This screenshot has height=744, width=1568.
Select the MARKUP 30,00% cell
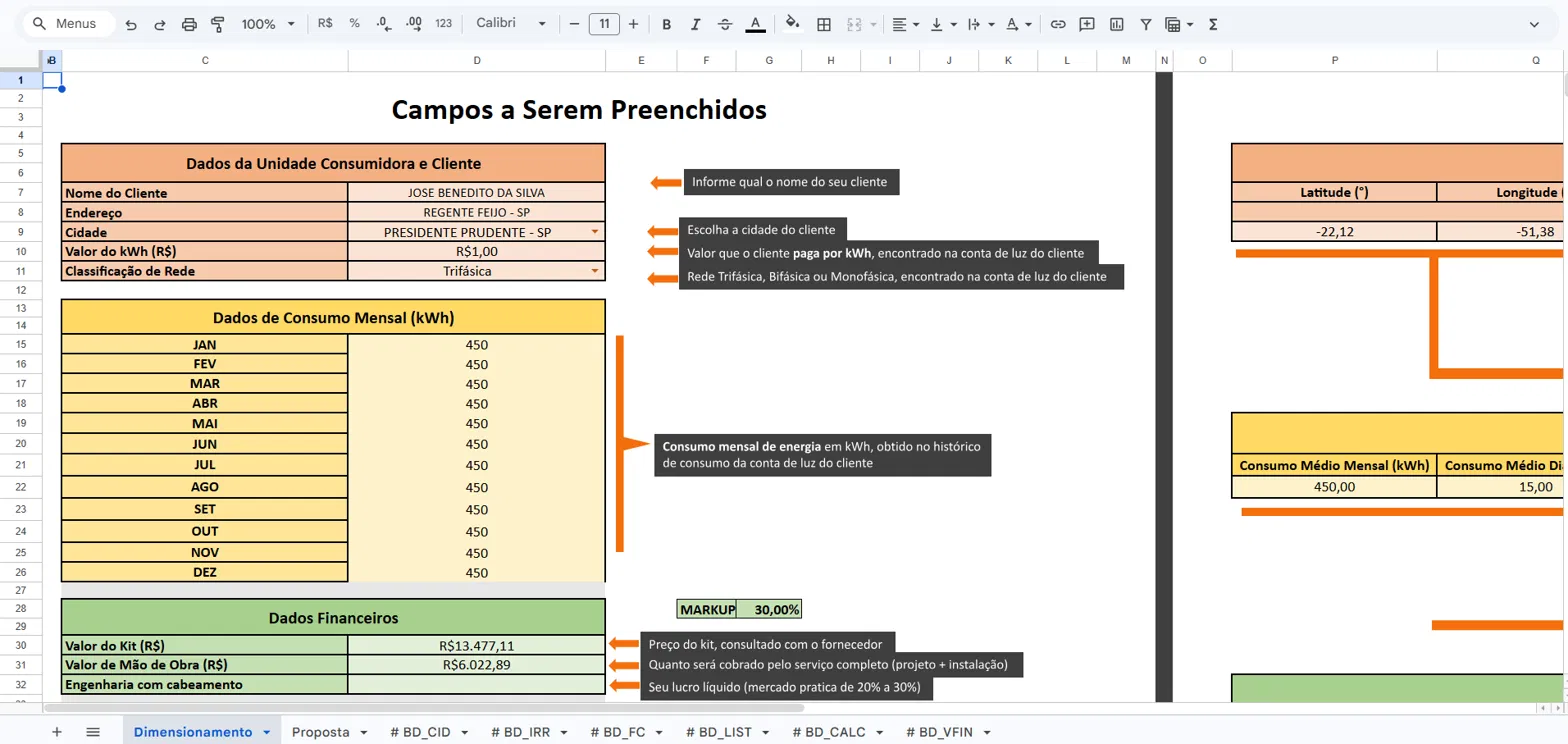(x=769, y=609)
